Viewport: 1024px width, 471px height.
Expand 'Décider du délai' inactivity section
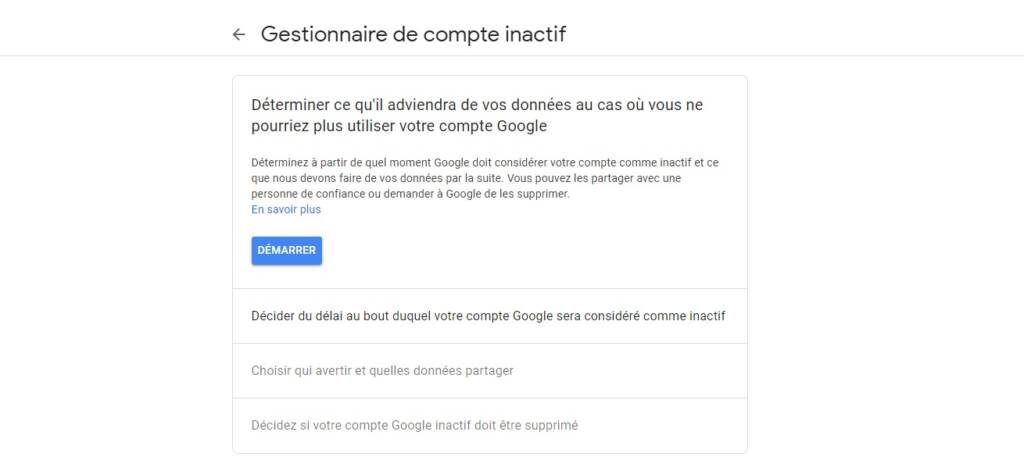coord(488,316)
